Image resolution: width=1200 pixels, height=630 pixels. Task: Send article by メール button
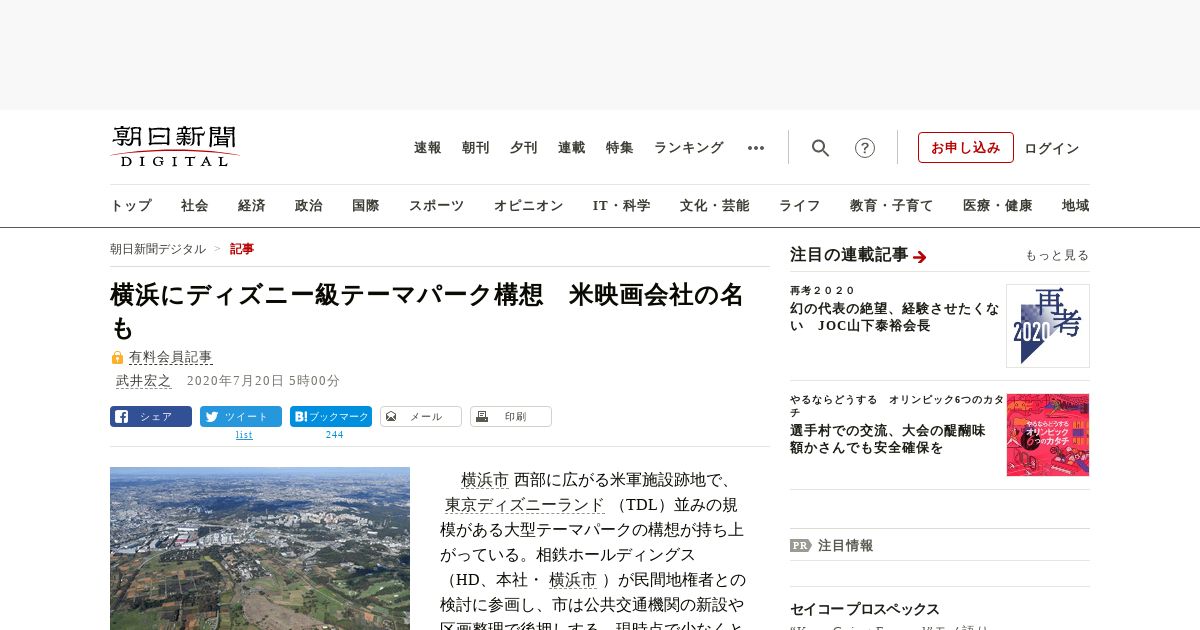421,417
